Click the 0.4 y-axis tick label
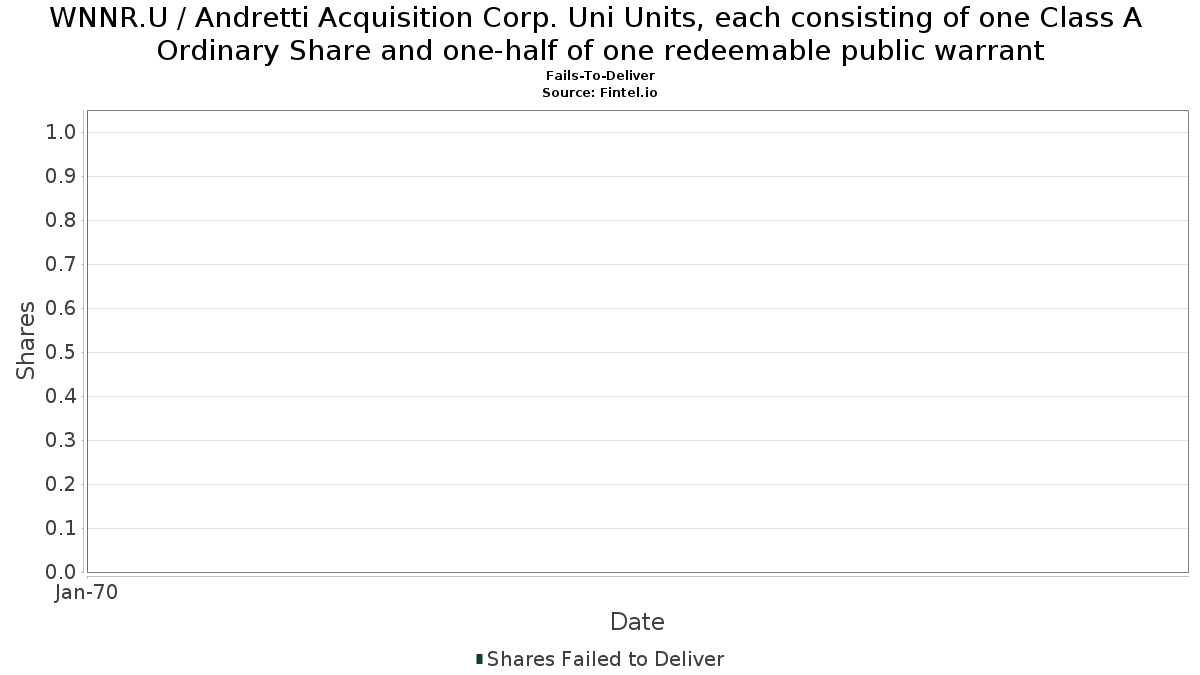 [x=62, y=396]
